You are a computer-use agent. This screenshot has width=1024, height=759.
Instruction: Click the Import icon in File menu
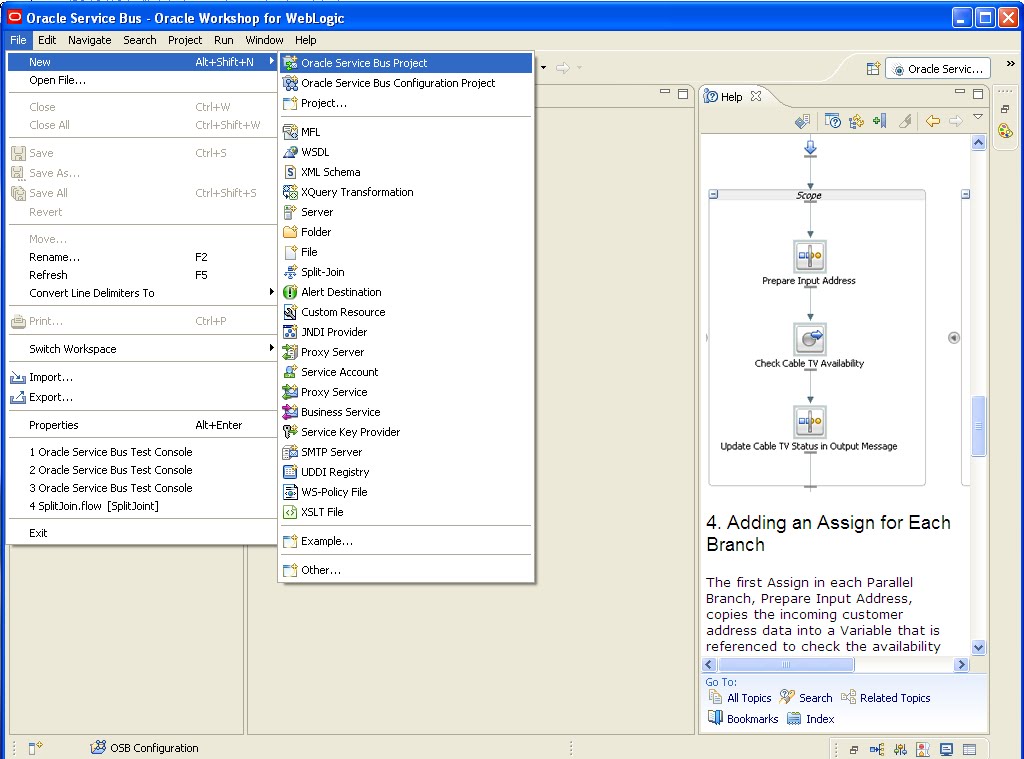[x=18, y=378]
